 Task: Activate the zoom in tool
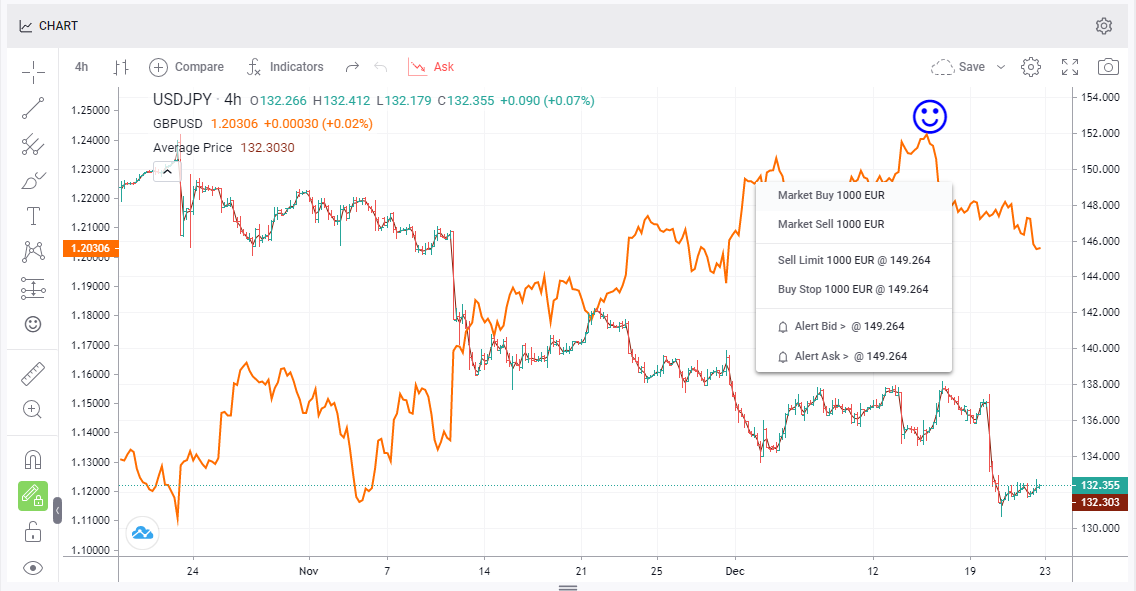(x=33, y=409)
